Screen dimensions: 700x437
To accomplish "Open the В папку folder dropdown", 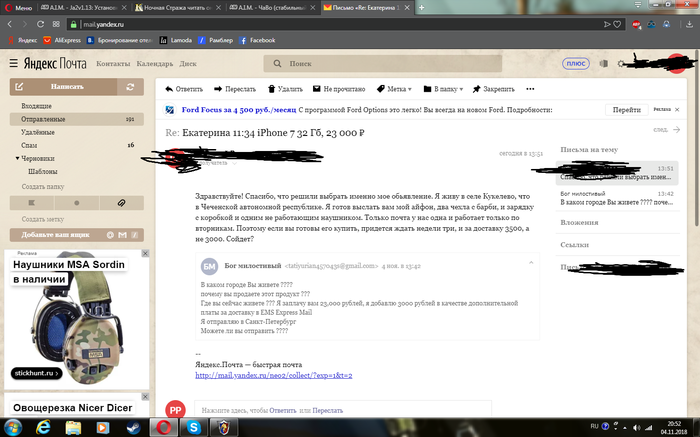I will tap(443, 88).
